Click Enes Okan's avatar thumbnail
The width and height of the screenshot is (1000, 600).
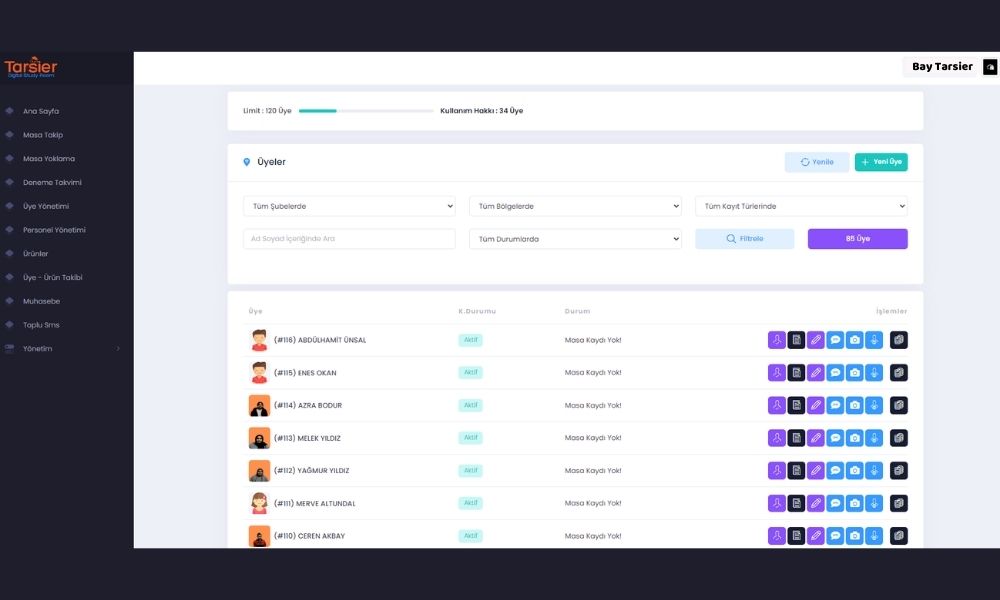point(259,373)
